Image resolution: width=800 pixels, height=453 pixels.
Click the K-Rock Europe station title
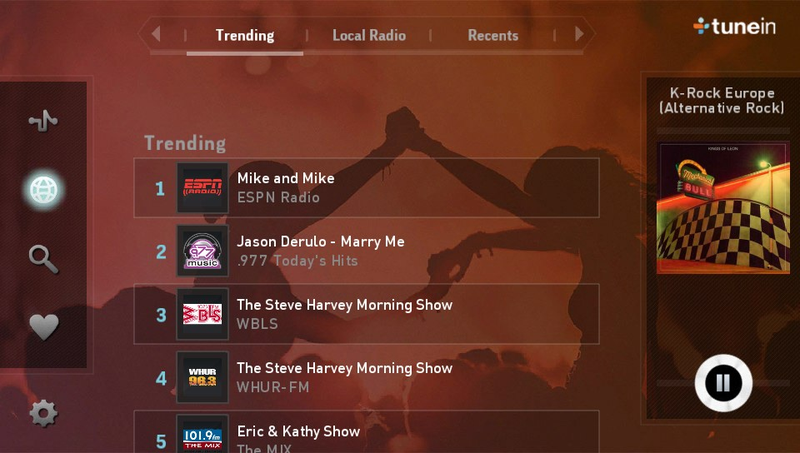pos(722,100)
